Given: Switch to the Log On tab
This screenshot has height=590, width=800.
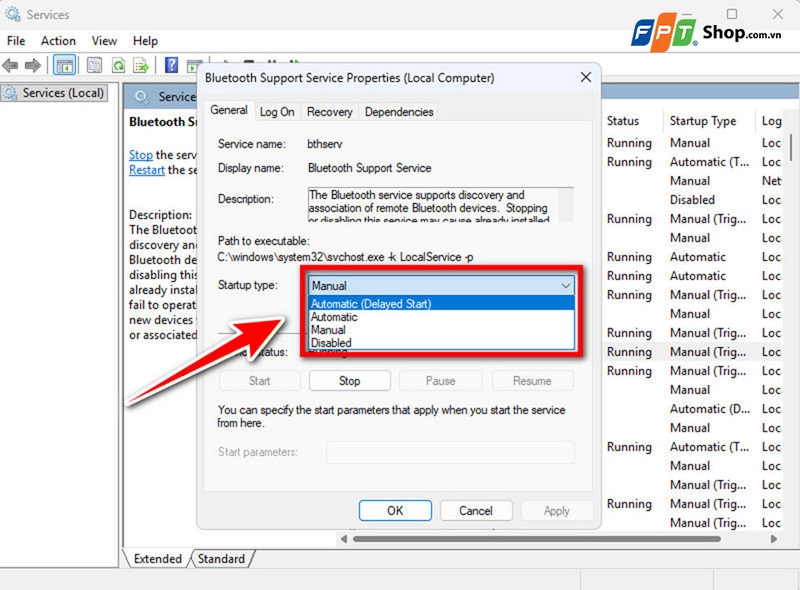Looking at the screenshot, I should (x=277, y=112).
